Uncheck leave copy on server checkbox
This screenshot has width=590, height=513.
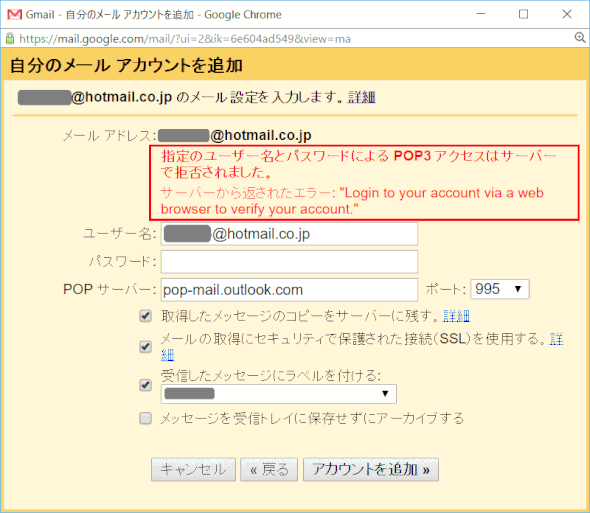point(146,316)
